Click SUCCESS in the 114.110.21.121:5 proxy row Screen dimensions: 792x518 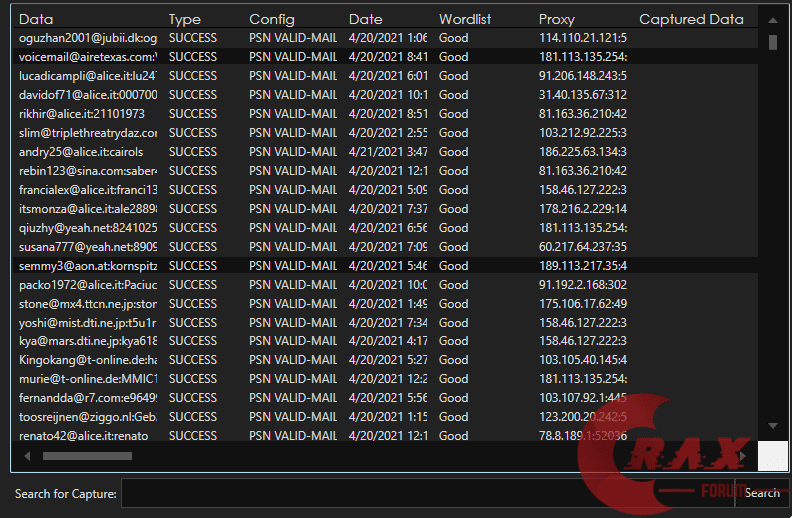pos(192,38)
